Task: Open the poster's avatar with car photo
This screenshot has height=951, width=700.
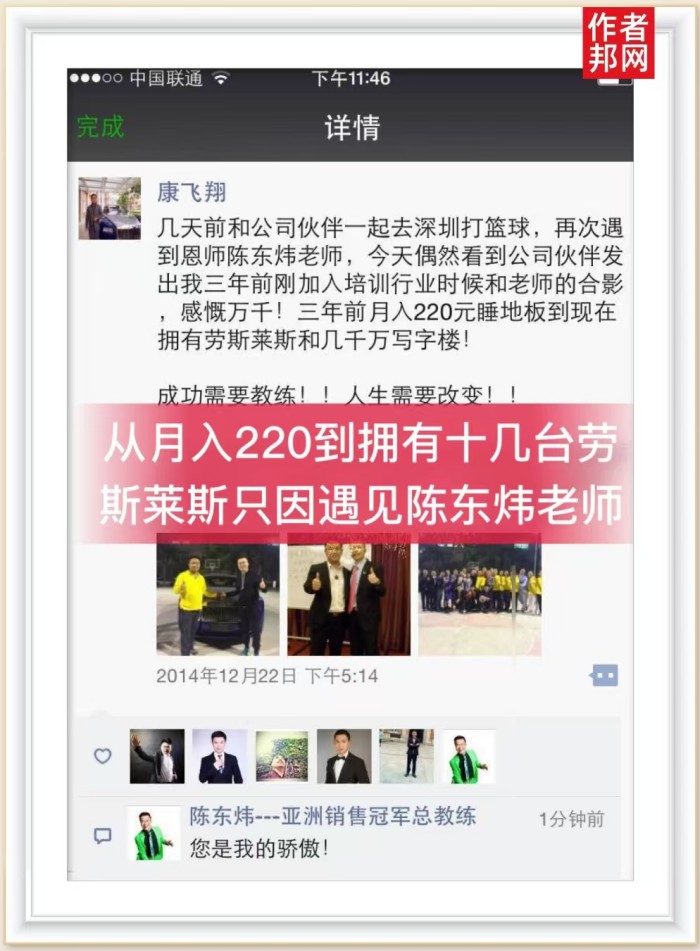Action: 110,208
